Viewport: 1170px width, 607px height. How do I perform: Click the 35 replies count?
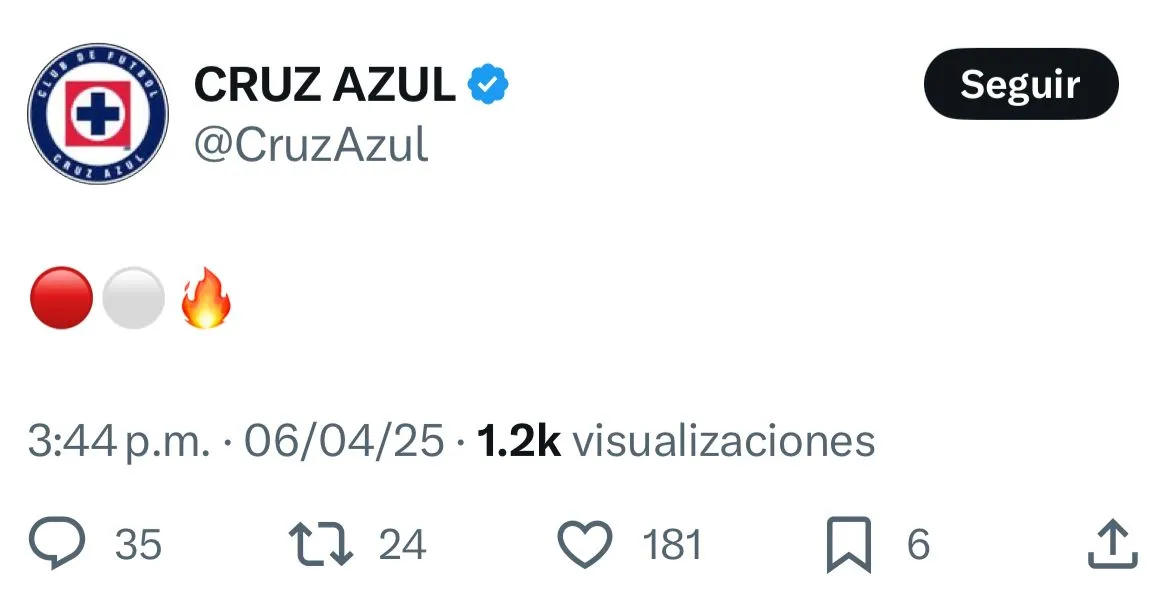(x=138, y=545)
